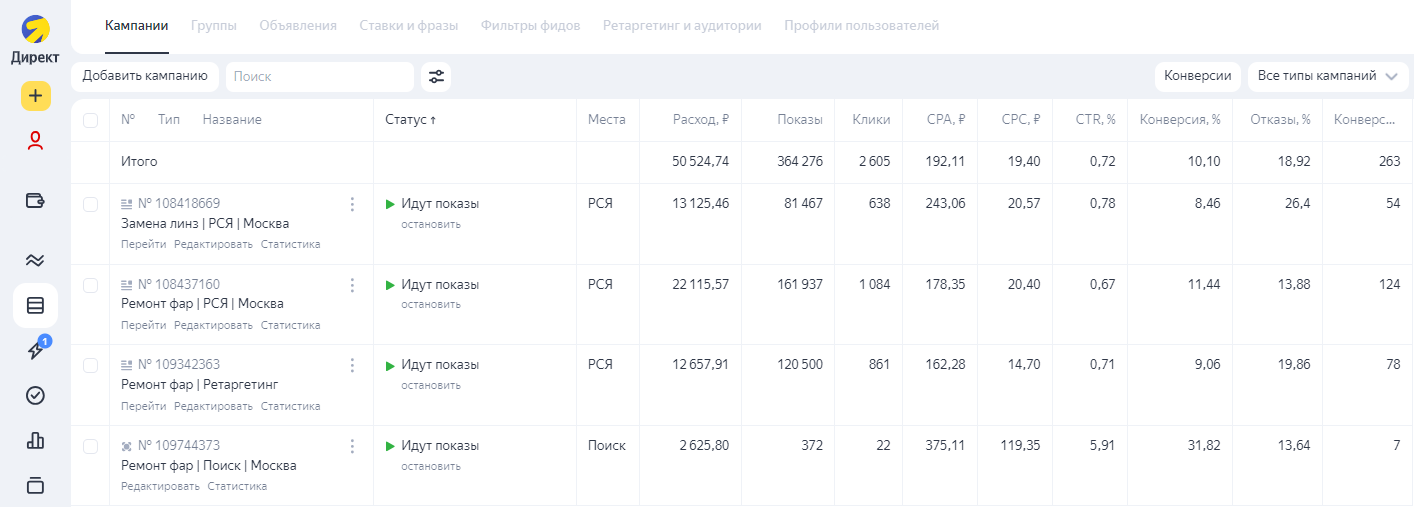Open three-dot menu for Замена линз campaign
This screenshot has height=507, width=1414.
pyautogui.click(x=352, y=204)
